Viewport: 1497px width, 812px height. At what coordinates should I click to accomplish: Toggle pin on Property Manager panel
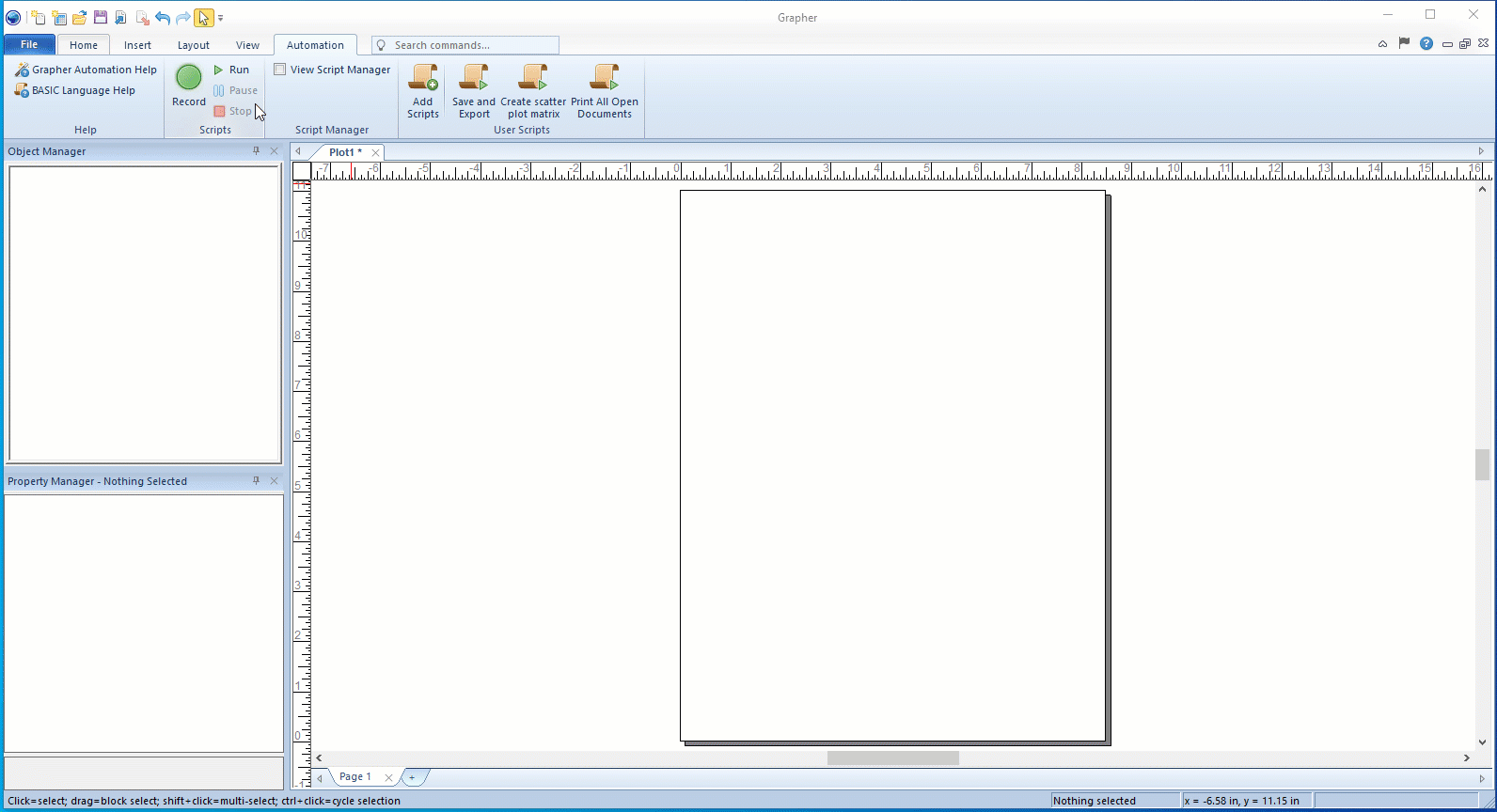pyautogui.click(x=256, y=480)
